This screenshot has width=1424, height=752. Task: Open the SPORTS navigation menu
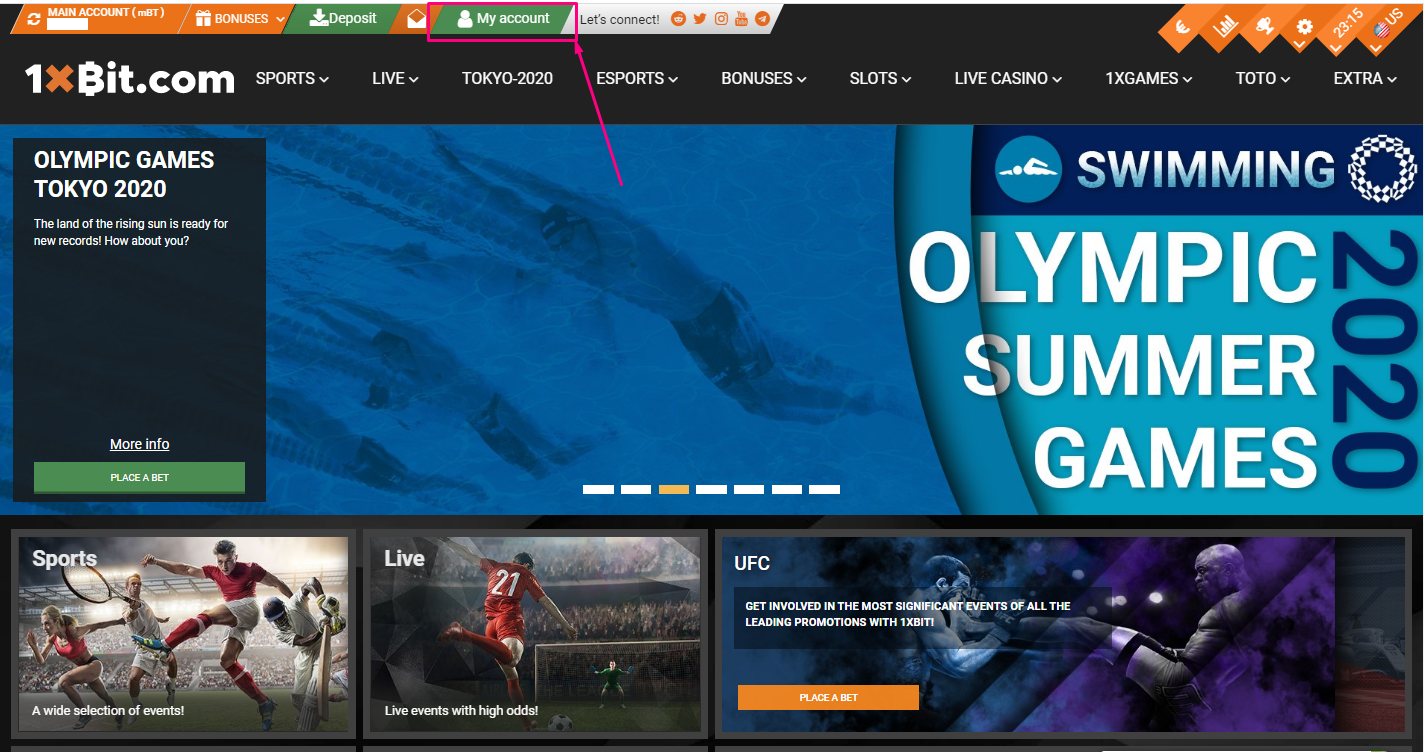(x=292, y=78)
